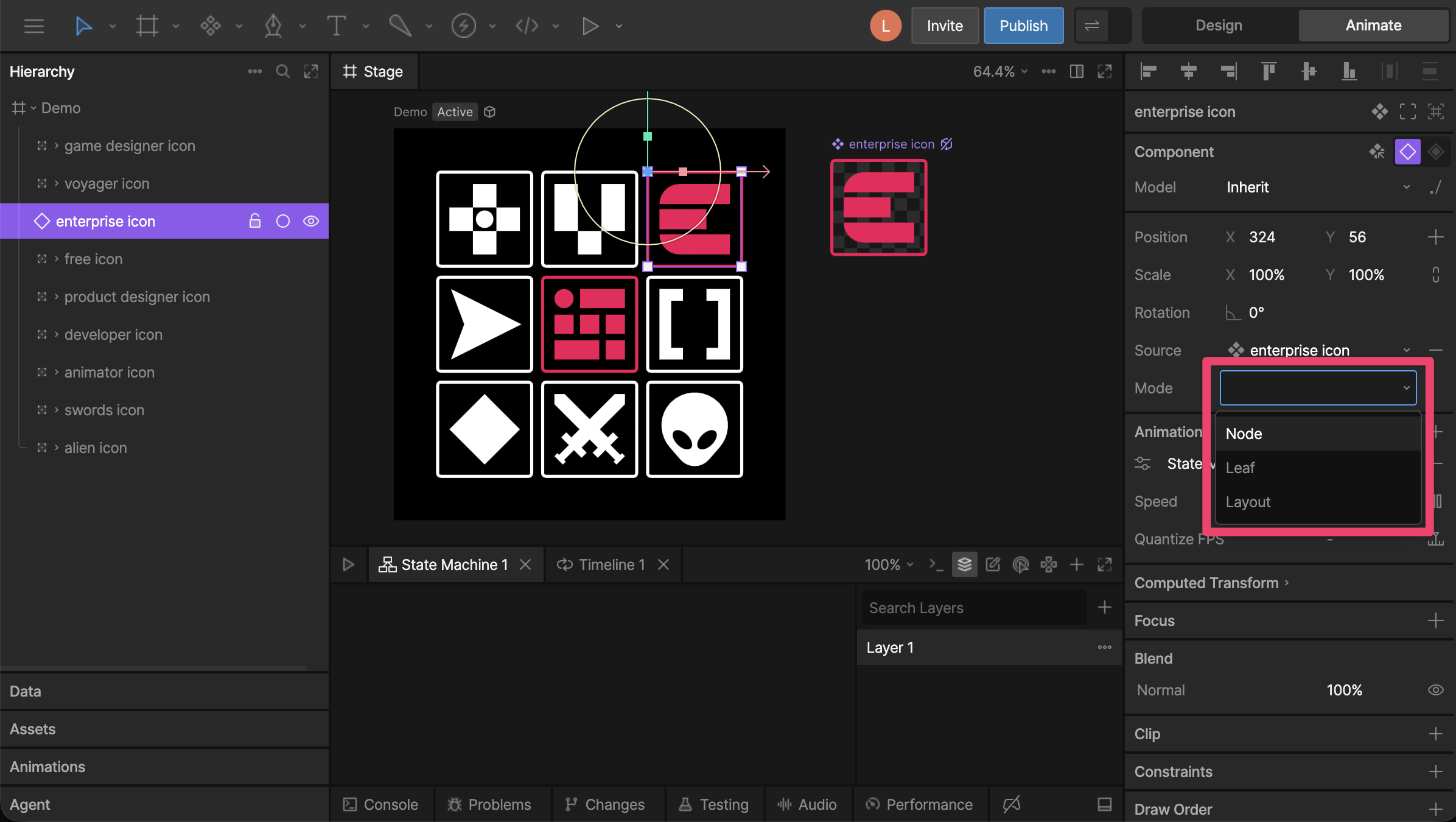Select the code scripting tool
The image size is (1456, 822).
pos(527,26)
